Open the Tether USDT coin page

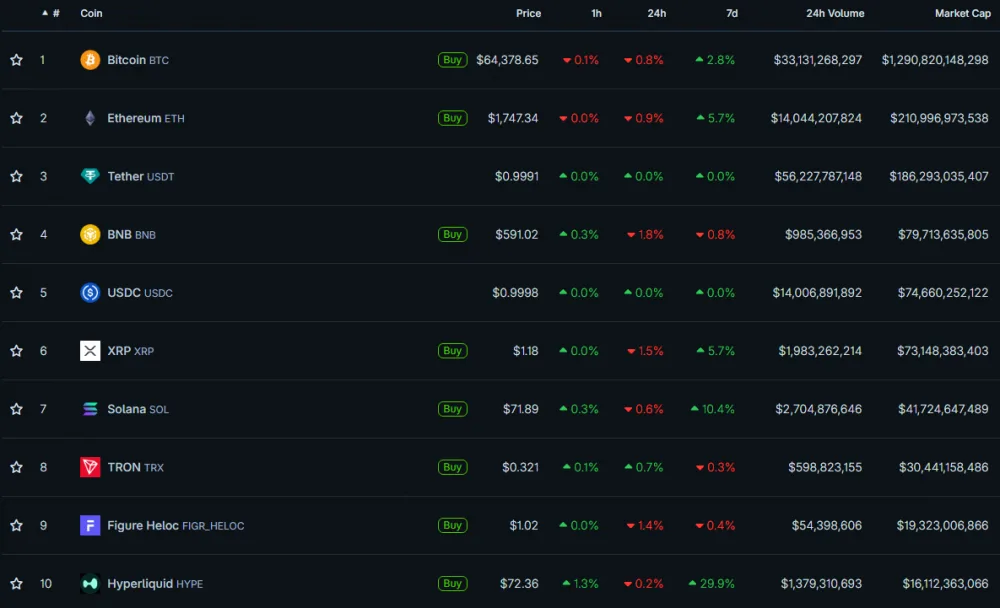point(140,176)
